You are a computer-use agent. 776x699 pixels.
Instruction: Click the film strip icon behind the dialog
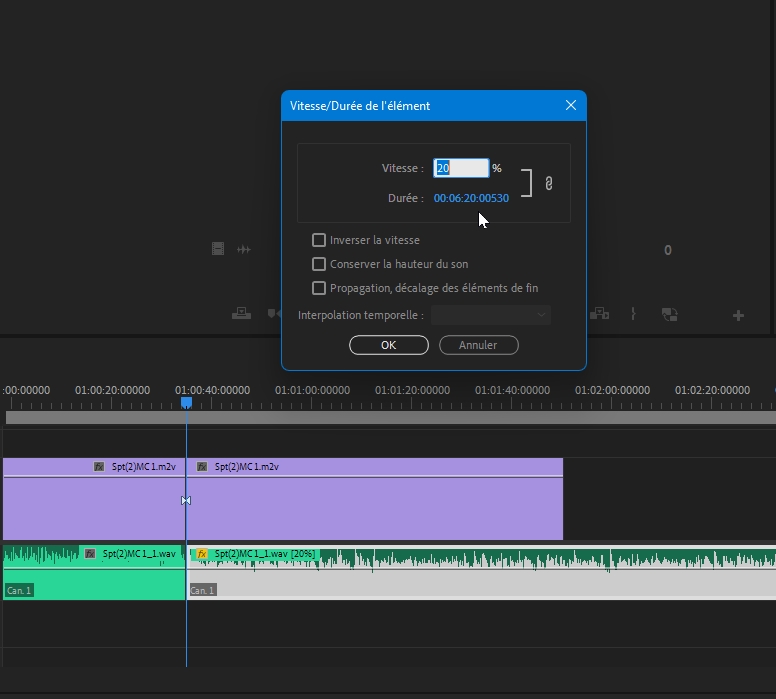[217, 249]
